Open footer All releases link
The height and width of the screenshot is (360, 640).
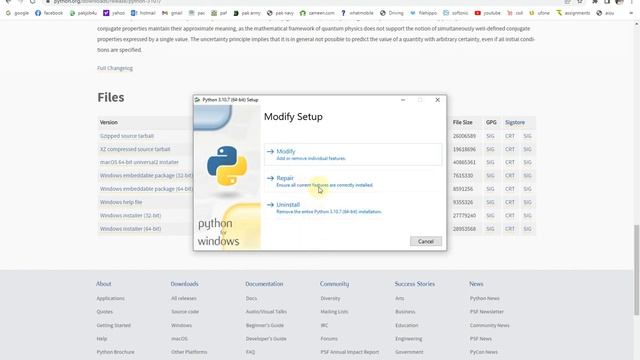click(184, 298)
